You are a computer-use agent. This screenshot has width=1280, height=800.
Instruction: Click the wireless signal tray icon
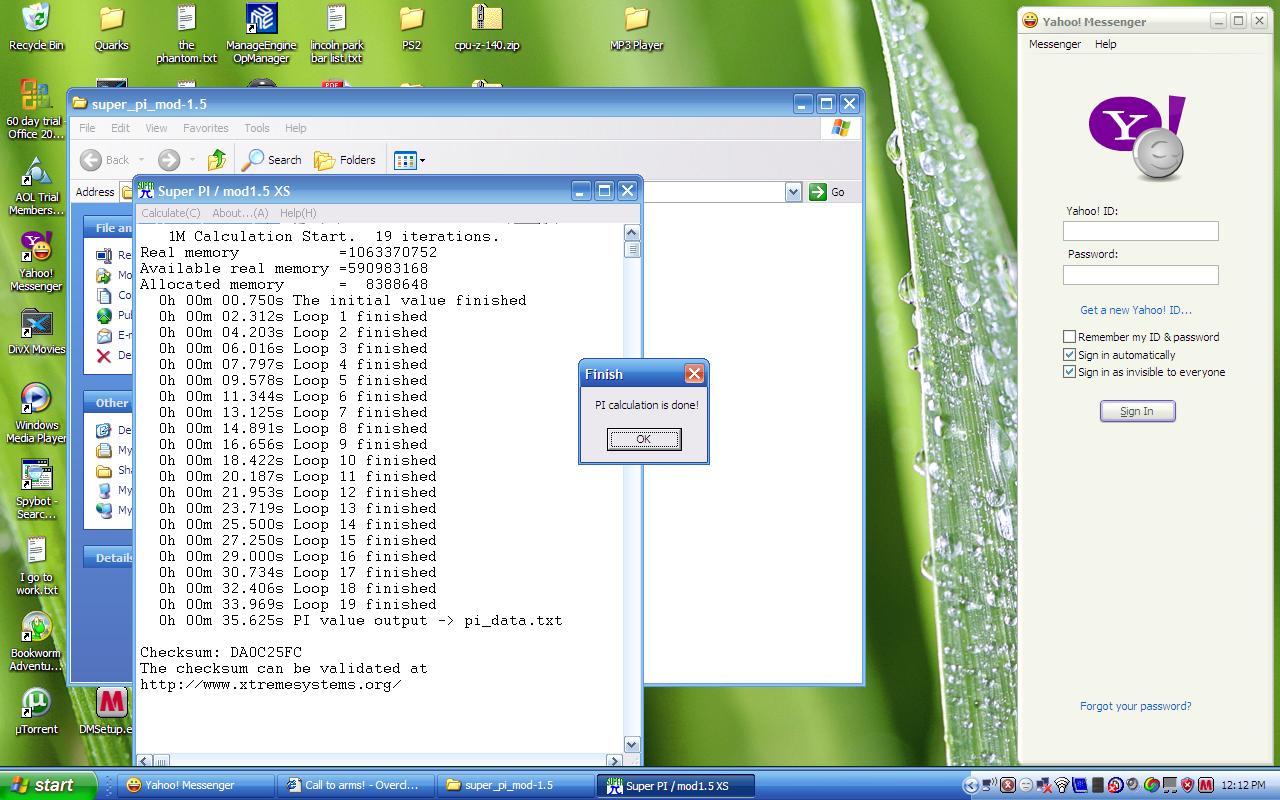[1062, 785]
